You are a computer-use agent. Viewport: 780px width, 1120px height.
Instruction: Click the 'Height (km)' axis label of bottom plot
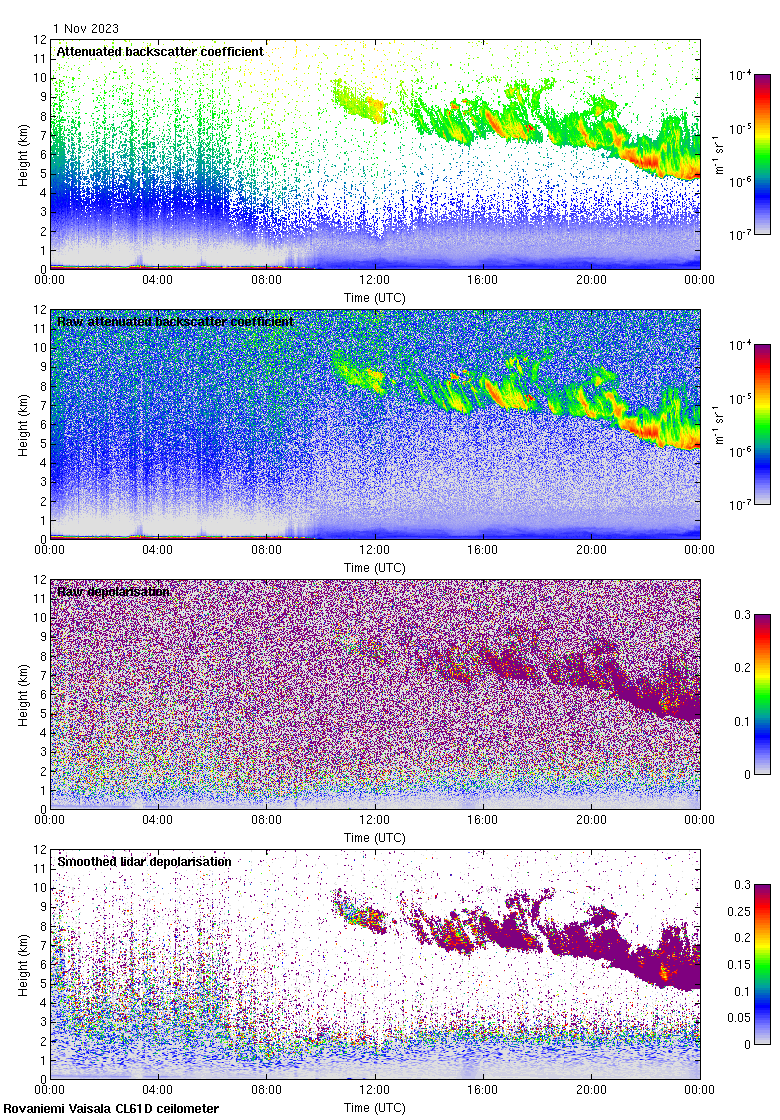click(x=24, y=965)
